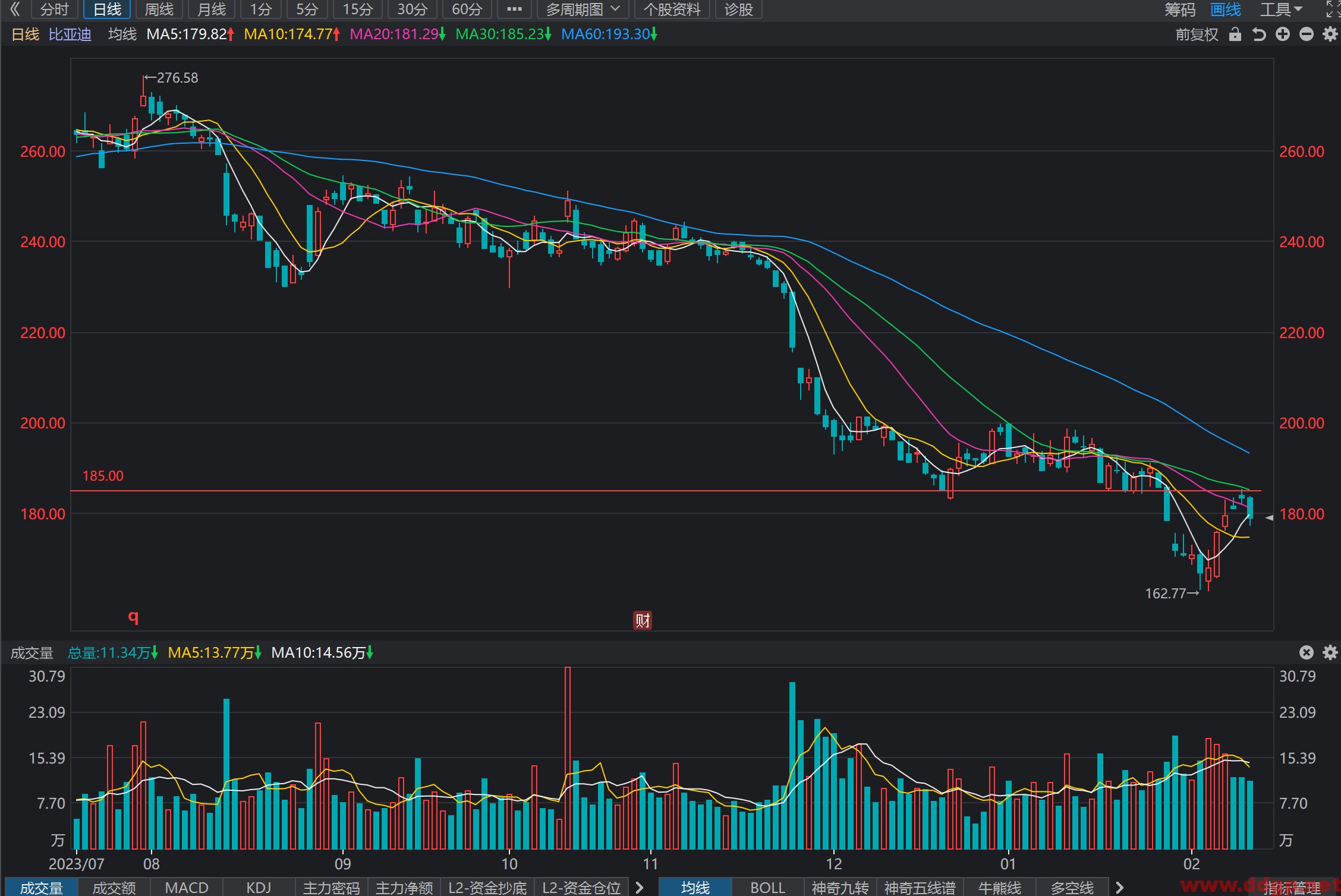
Task: Click the MA60:193.30 label
Action: tap(609, 34)
